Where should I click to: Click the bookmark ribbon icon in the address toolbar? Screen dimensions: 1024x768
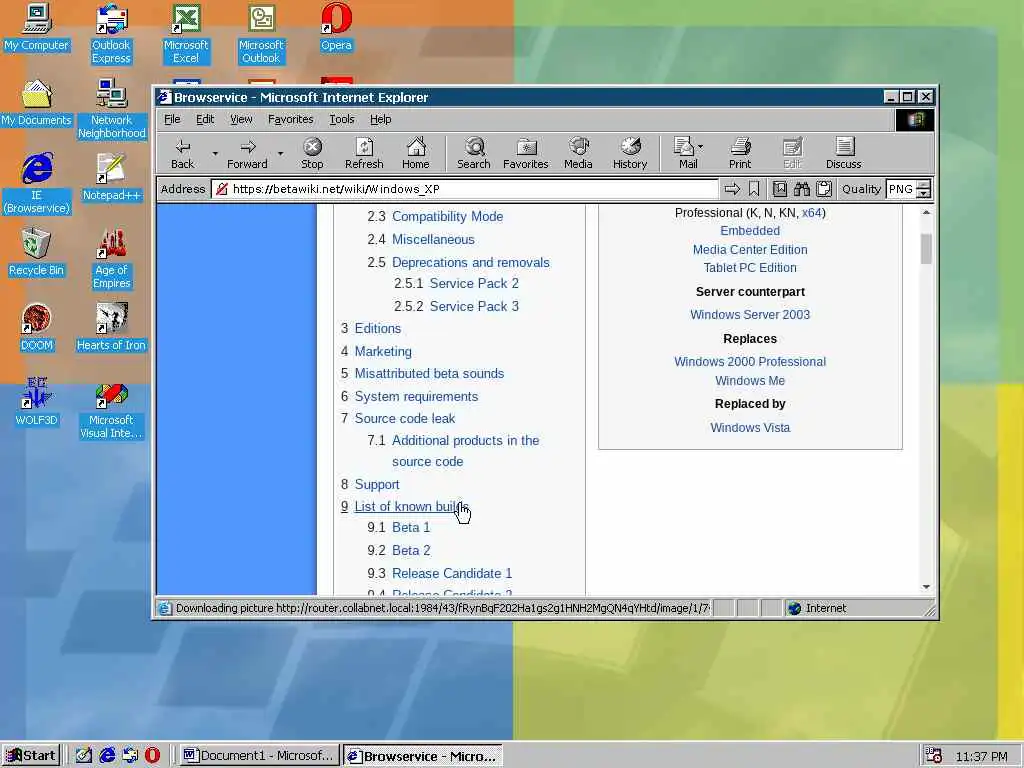coord(754,189)
